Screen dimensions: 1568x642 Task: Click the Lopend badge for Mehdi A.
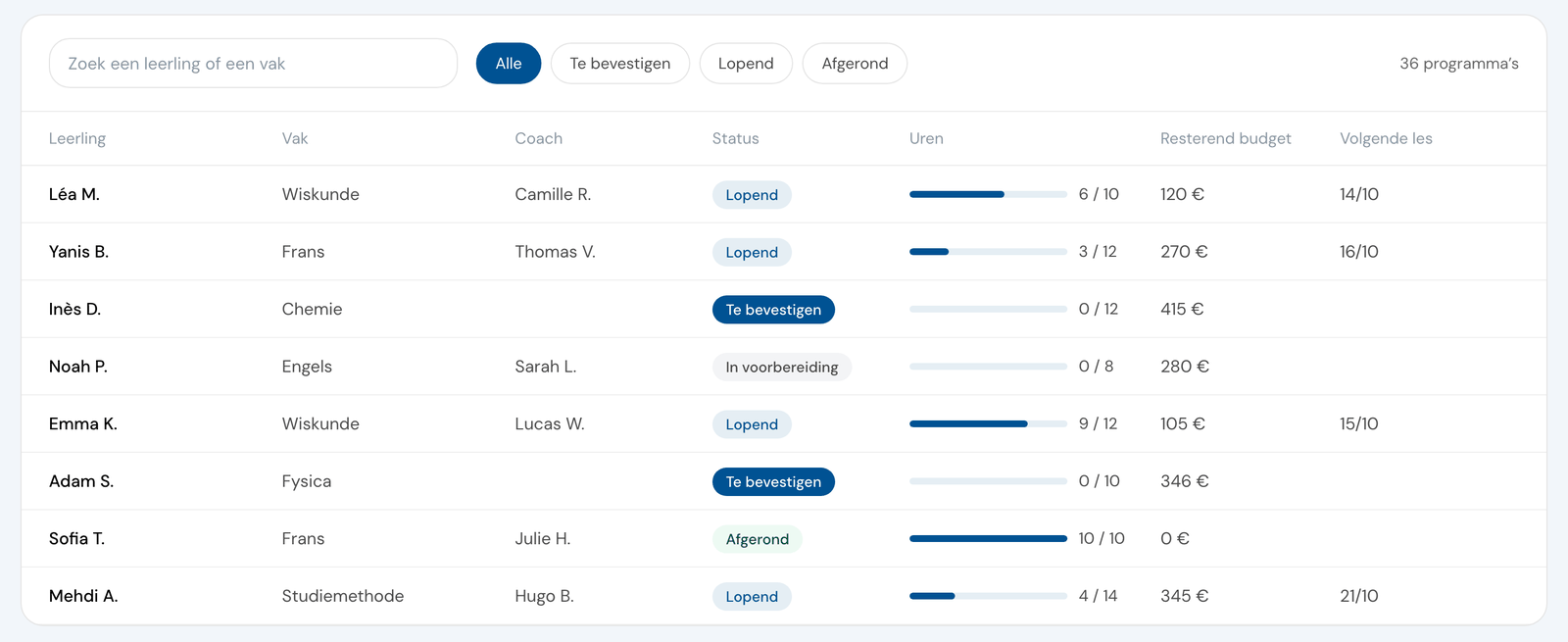752,597
